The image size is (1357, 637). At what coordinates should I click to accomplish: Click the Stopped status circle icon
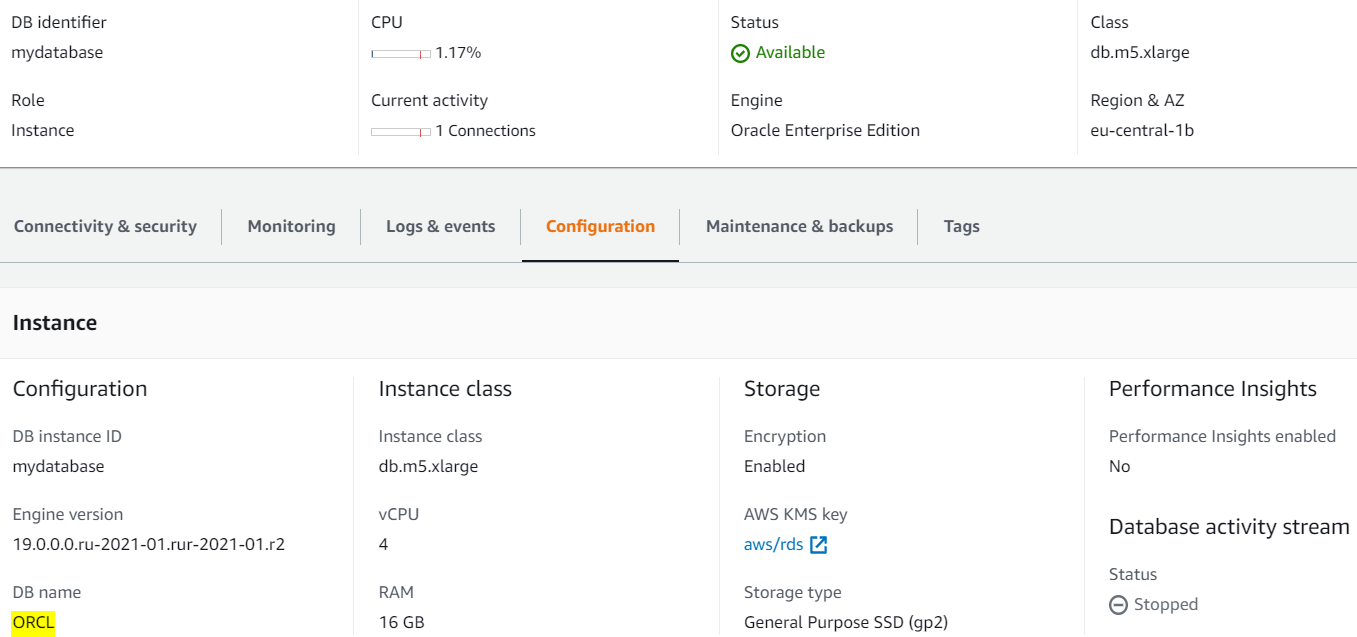pos(1118,605)
